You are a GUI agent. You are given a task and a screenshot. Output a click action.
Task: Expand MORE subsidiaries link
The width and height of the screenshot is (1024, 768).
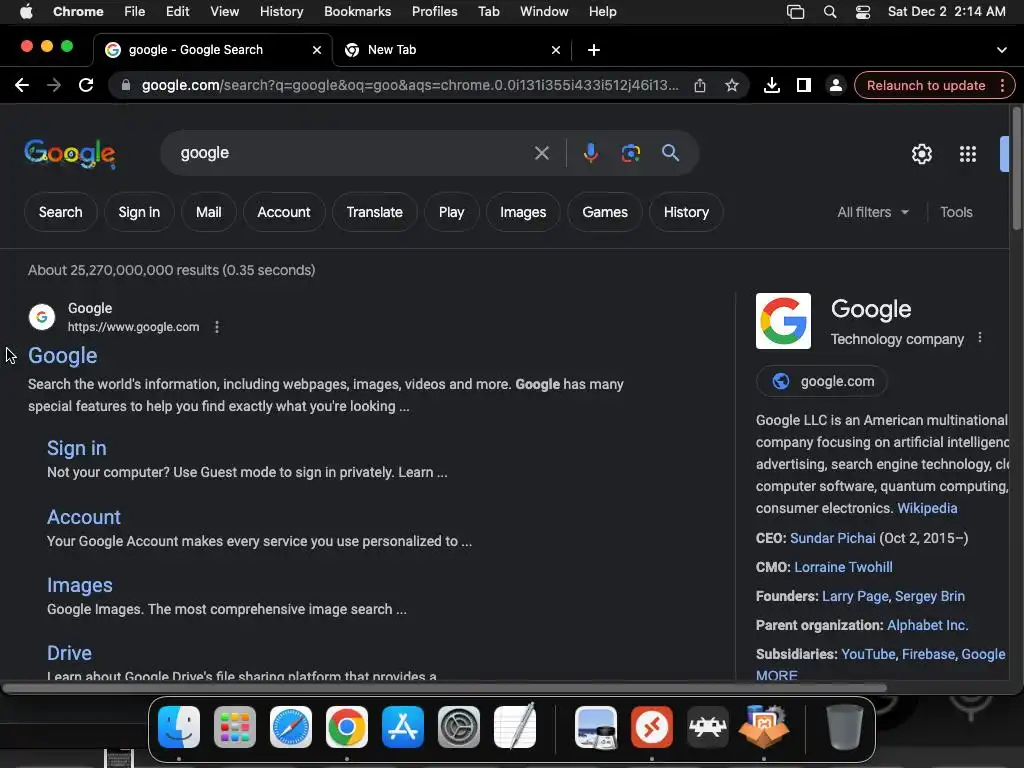tap(776, 675)
